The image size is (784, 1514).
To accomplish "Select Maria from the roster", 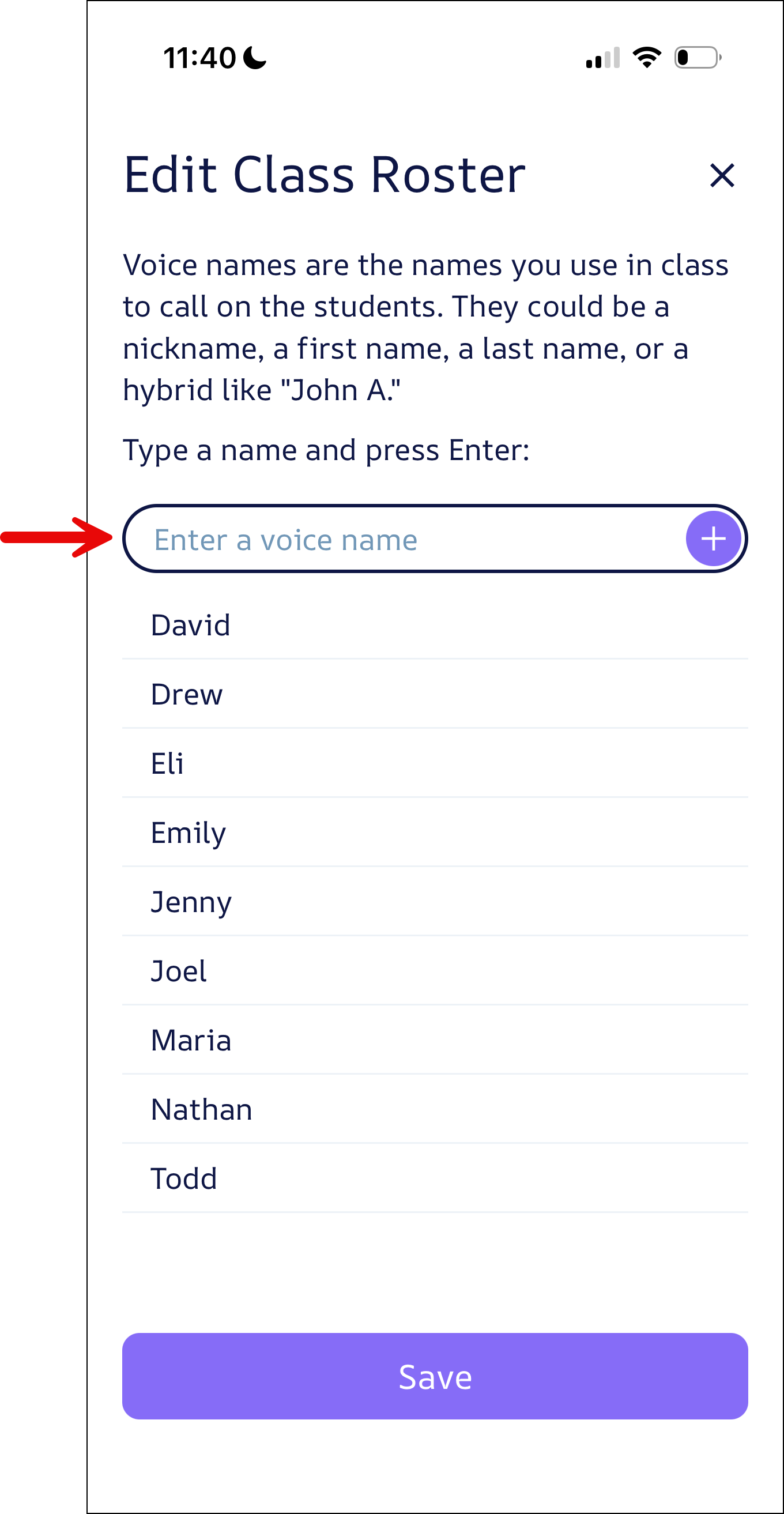I will (190, 1040).
